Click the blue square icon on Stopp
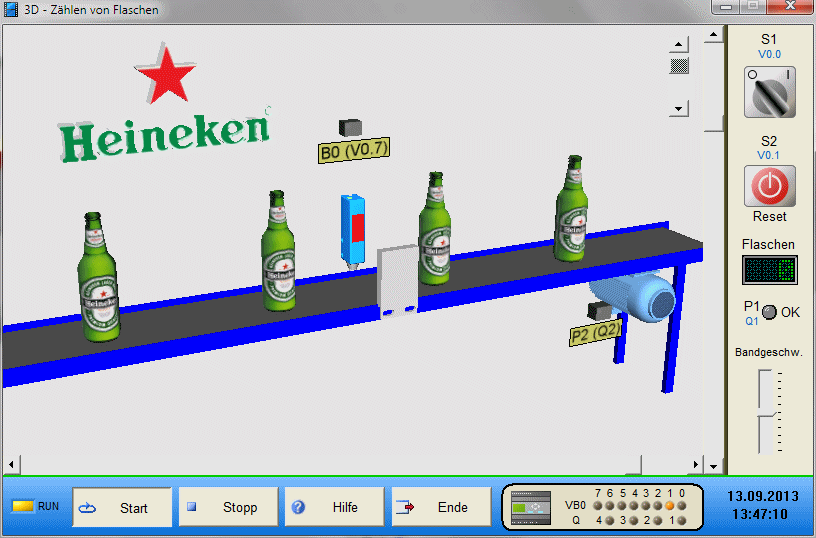 [192, 506]
